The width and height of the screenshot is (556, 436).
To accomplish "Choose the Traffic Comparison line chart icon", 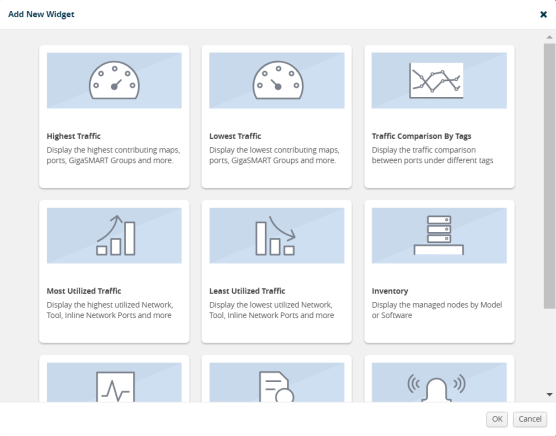I will (436, 80).
